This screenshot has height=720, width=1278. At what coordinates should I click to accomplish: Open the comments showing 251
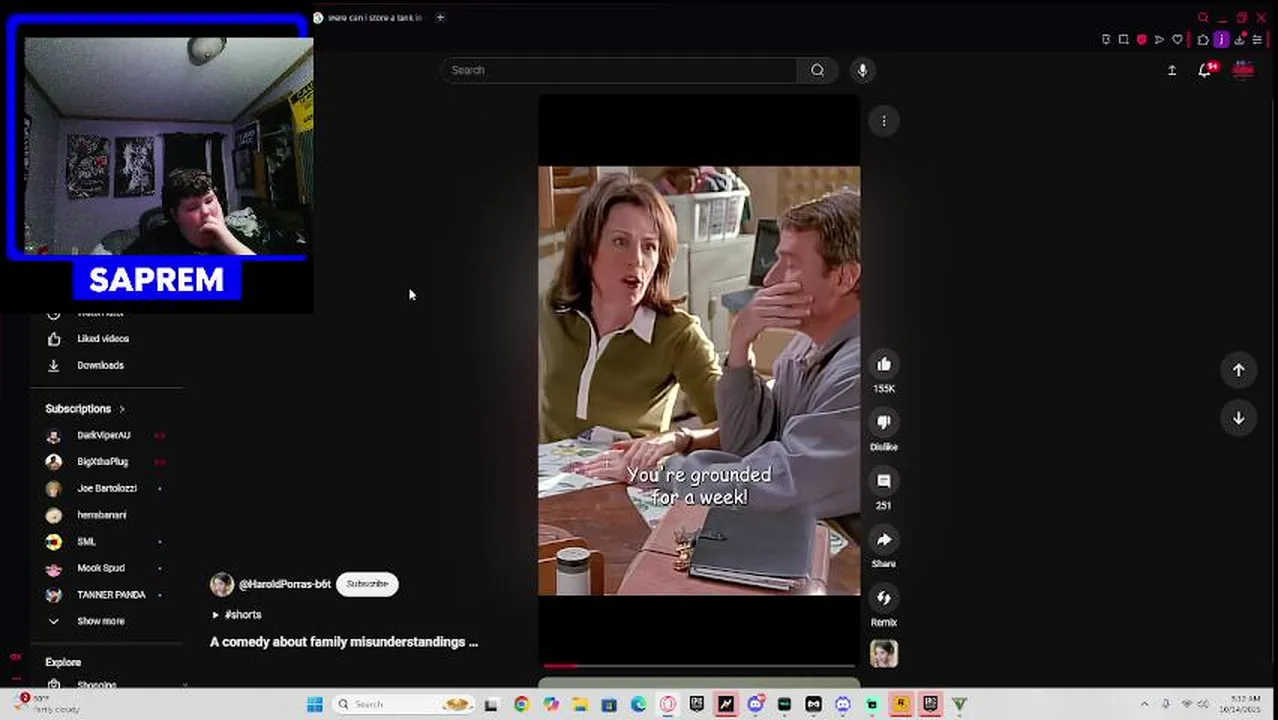coord(884,481)
